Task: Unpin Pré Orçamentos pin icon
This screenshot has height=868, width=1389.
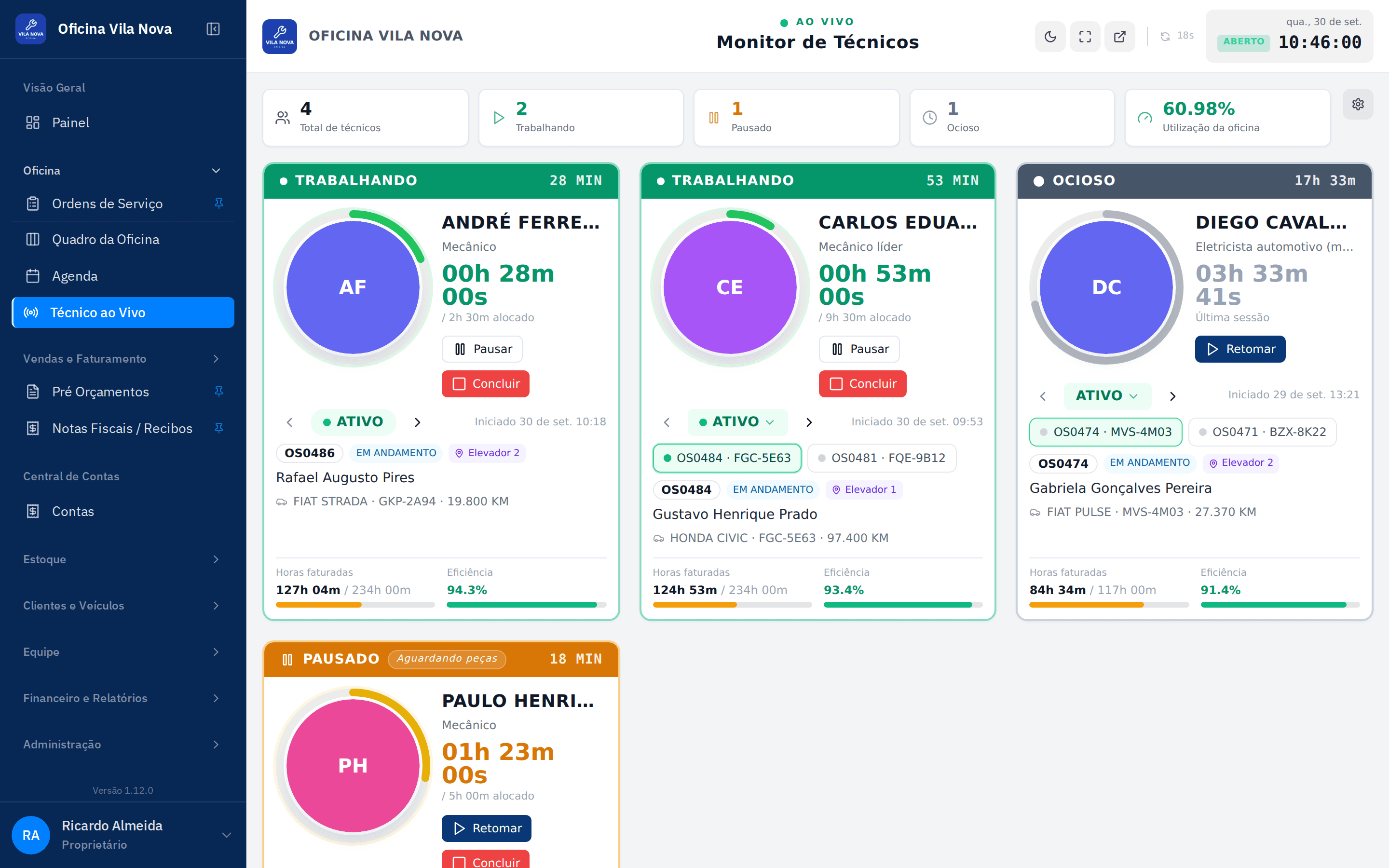Action: pos(218,392)
